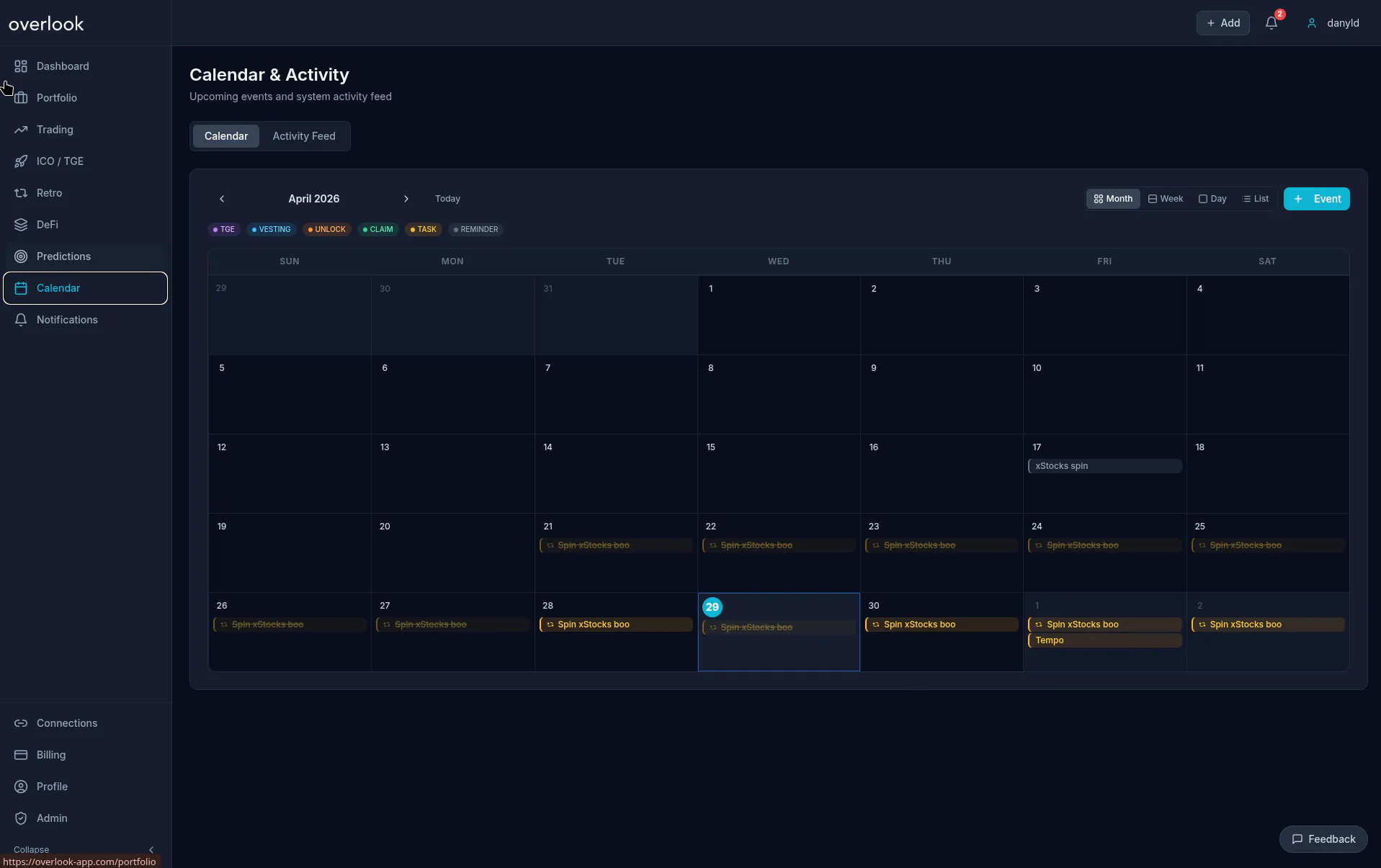Open the Retro loop-arrows icon

point(21,193)
